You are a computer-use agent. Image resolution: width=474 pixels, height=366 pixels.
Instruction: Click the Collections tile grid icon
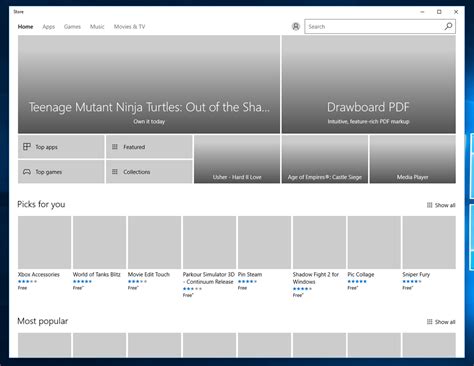coord(115,172)
